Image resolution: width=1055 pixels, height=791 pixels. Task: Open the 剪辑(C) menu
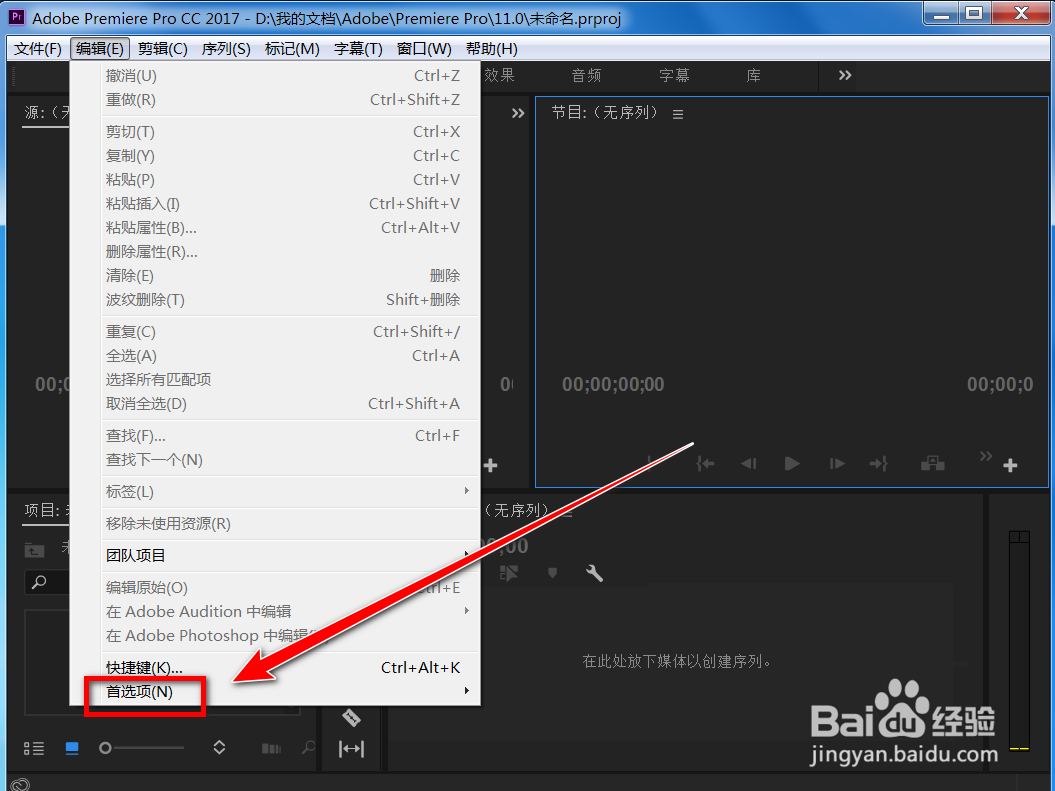click(162, 49)
